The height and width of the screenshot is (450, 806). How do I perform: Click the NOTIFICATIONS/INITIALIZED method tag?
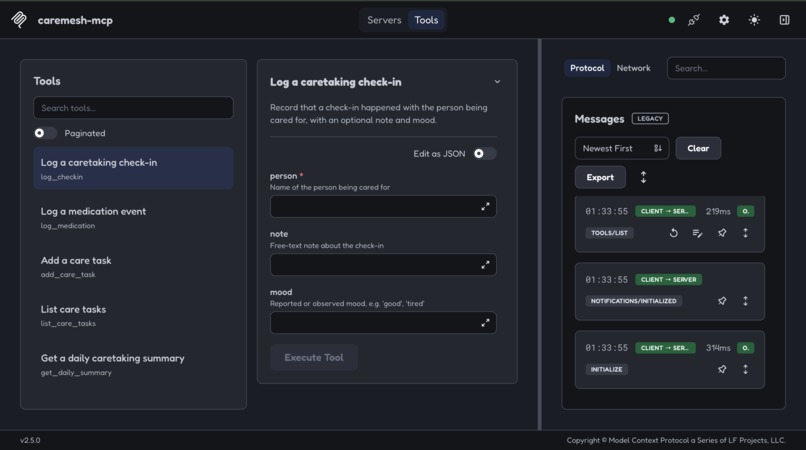(x=633, y=301)
